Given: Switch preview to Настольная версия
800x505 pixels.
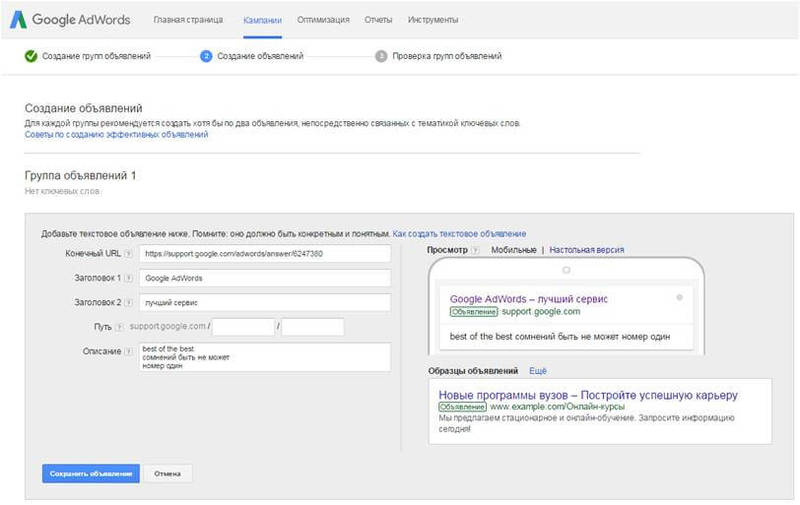Looking at the screenshot, I should pyautogui.click(x=586, y=250).
